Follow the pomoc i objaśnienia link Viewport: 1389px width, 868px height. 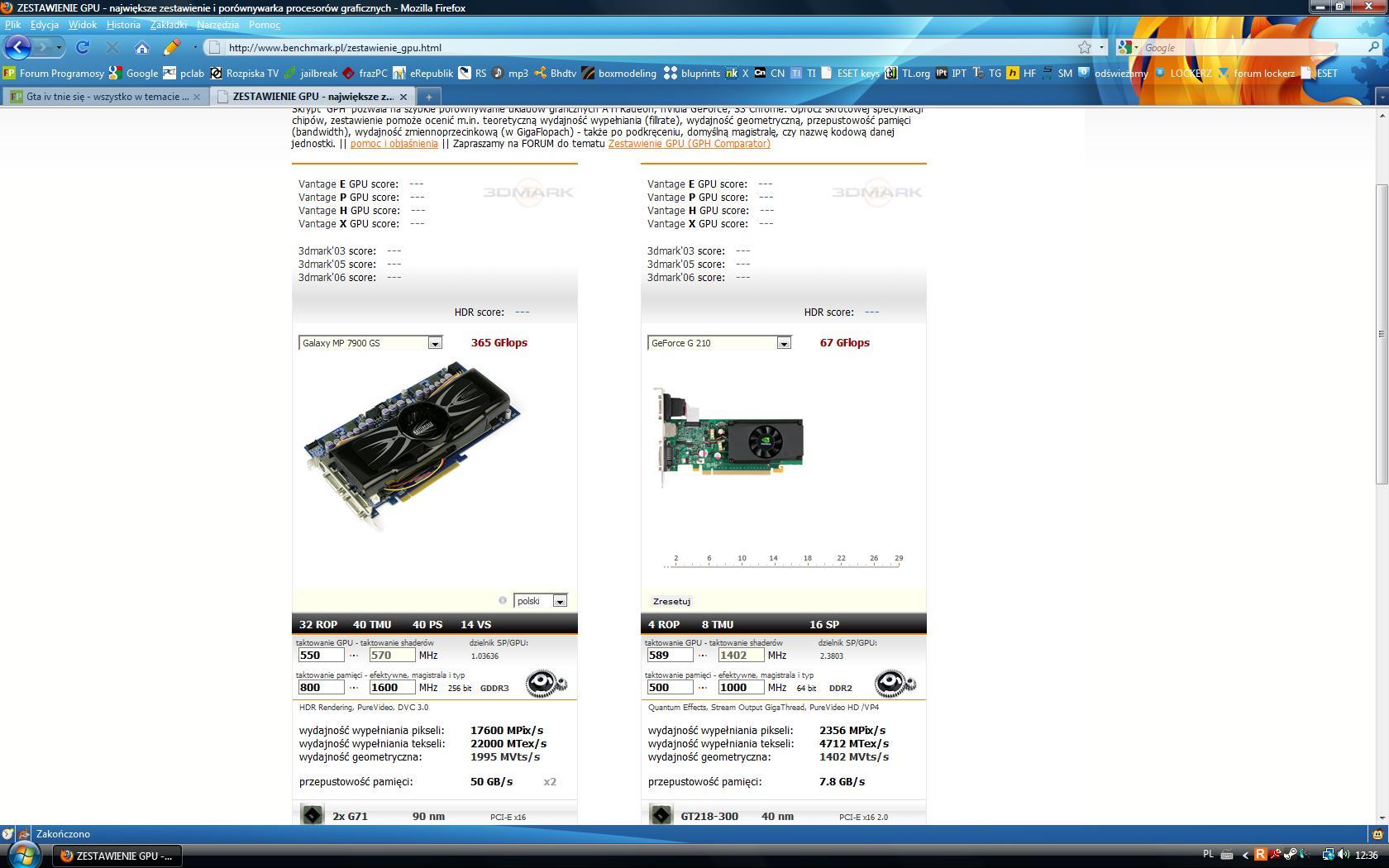[394, 144]
